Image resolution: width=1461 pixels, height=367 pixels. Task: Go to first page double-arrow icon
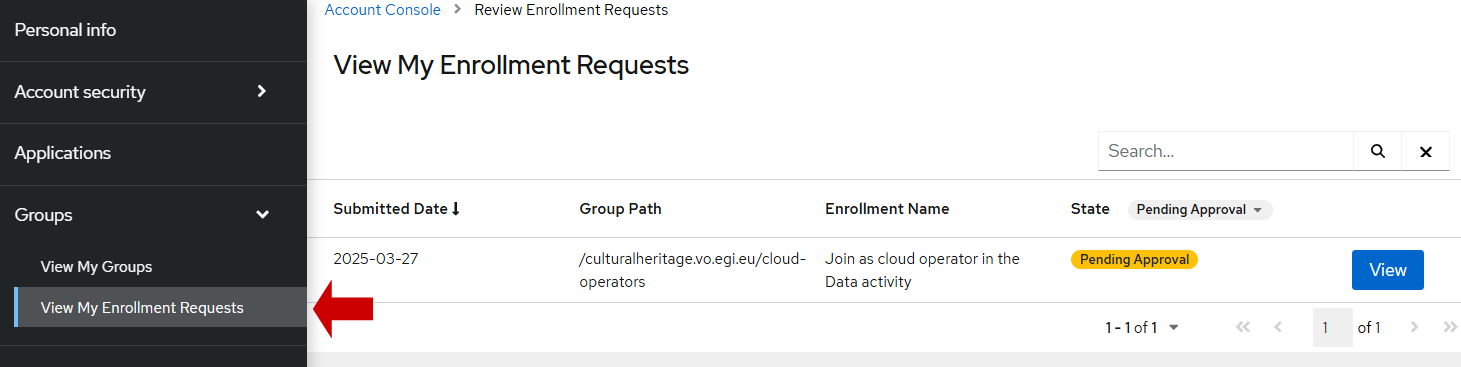point(1244,327)
